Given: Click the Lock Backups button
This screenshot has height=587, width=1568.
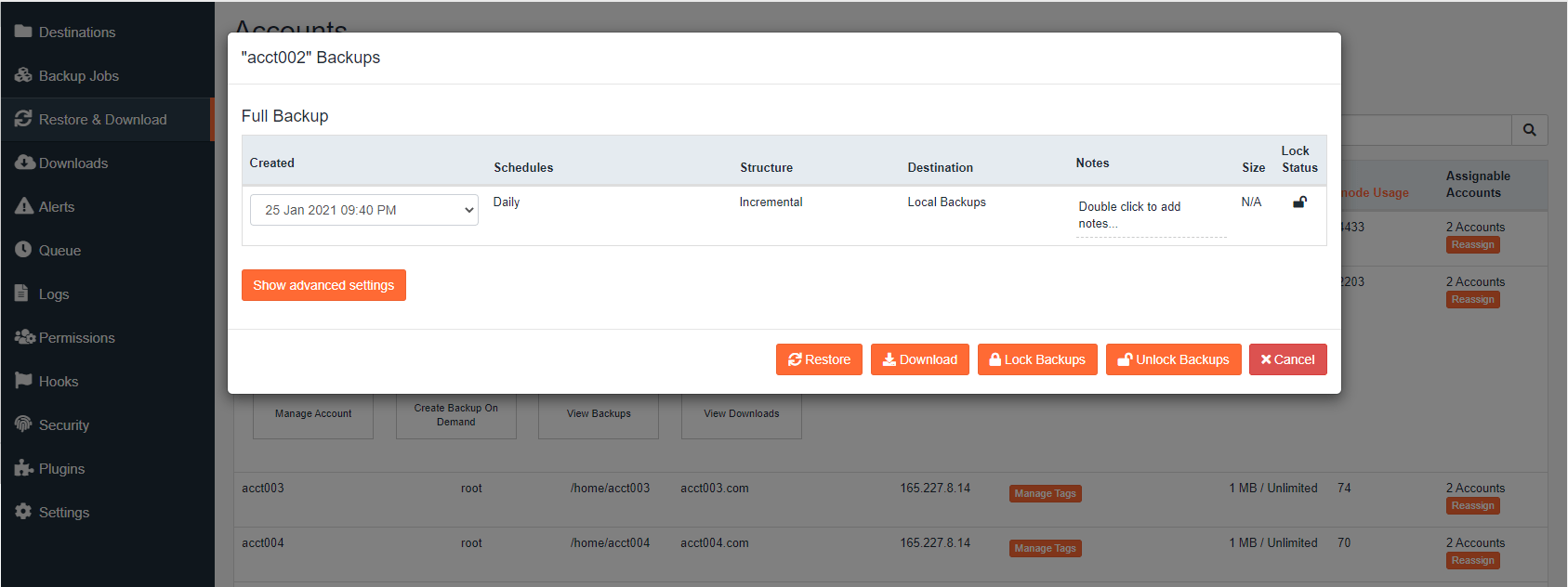Looking at the screenshot, I should click(1037, 359).
